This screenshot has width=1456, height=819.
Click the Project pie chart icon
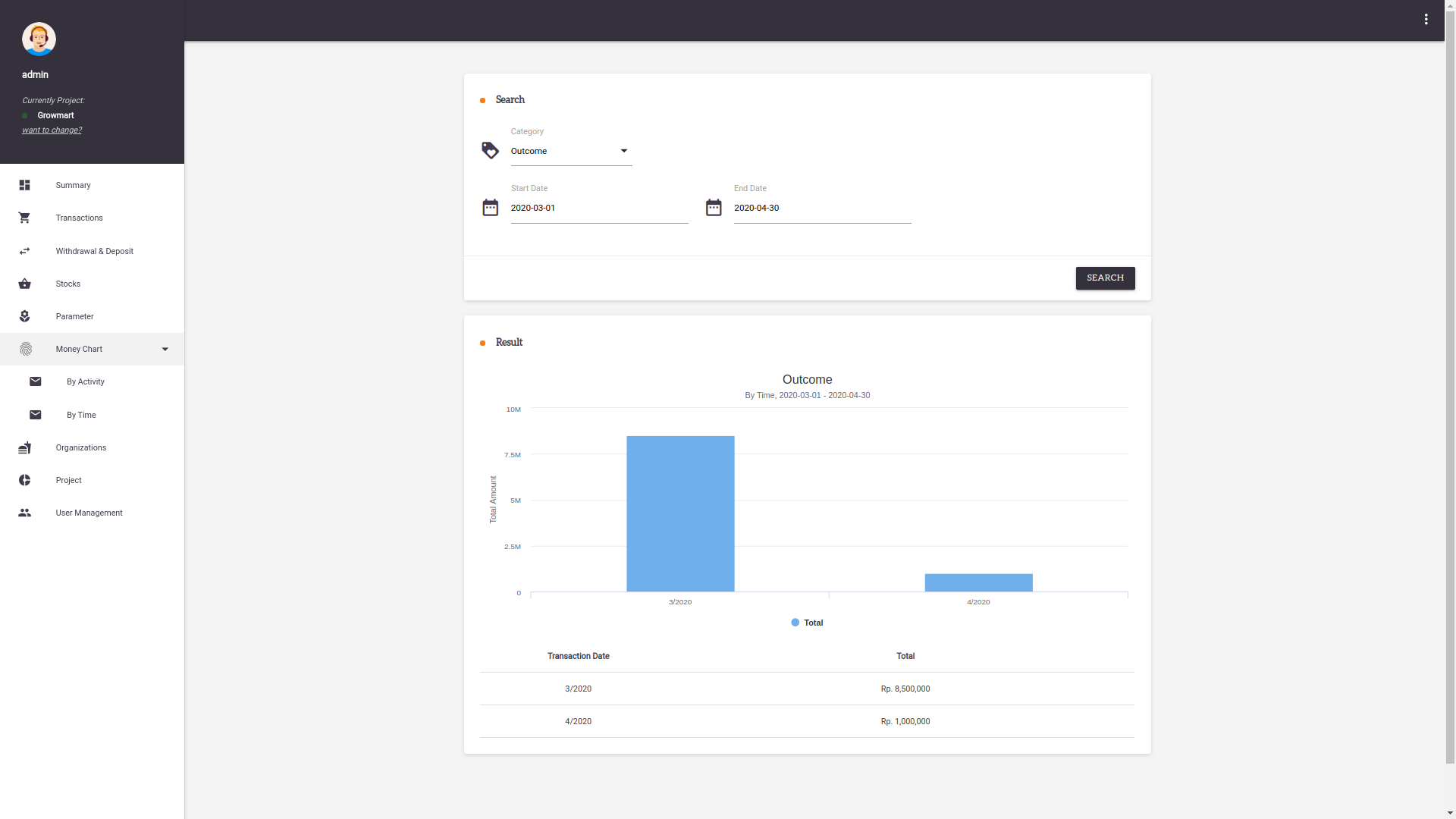(x=24, y=480)
